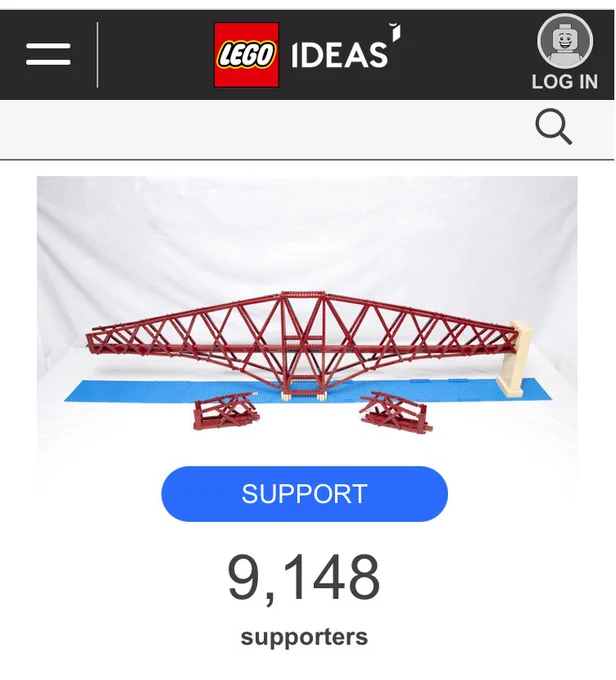Click the minifigure head avatar icon
This screenshot has width=616, height=680.
[x=565, y=41]
